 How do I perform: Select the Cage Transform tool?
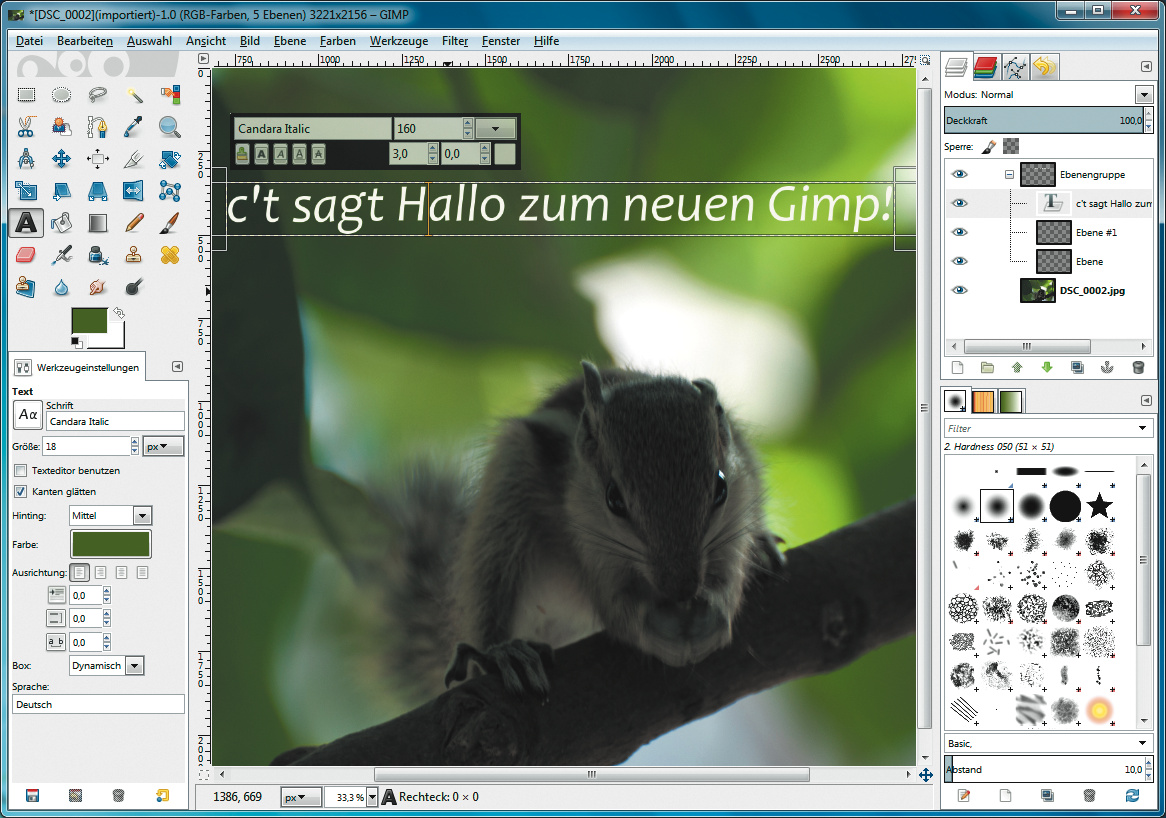(x=170, y=191)
